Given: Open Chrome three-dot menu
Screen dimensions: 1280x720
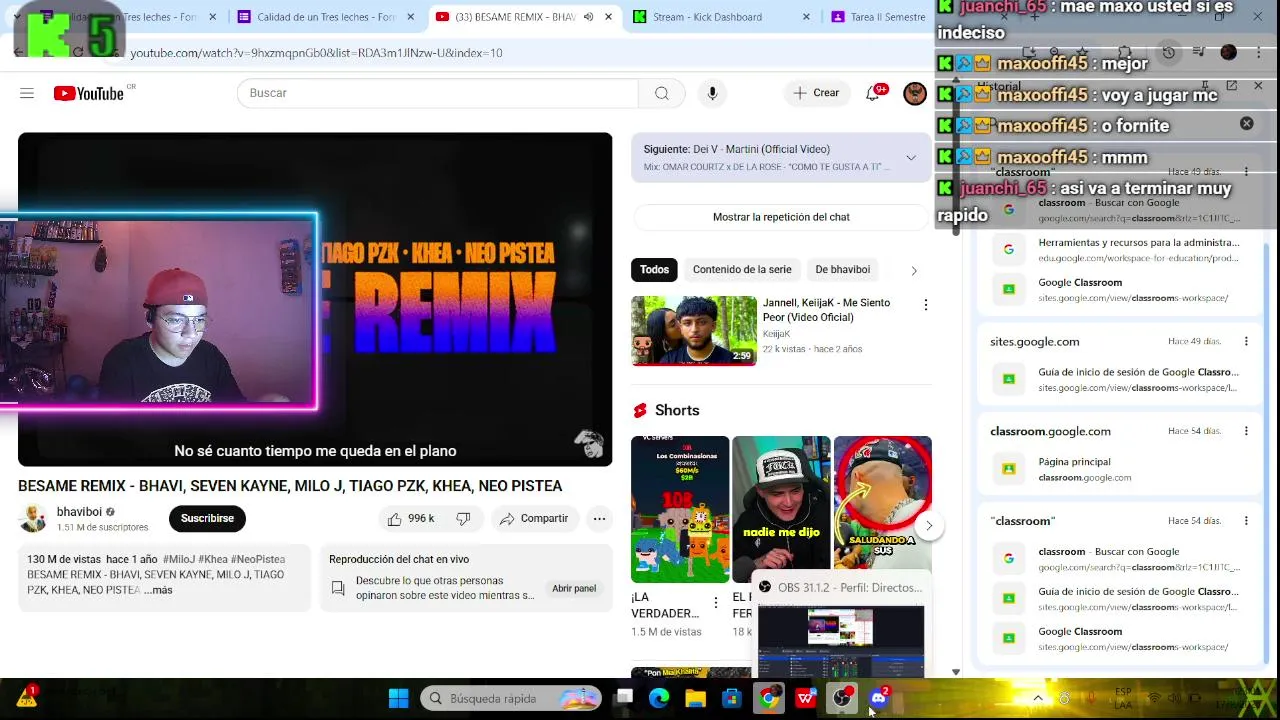Looking at the screenshot, I should pos(1258,53).
